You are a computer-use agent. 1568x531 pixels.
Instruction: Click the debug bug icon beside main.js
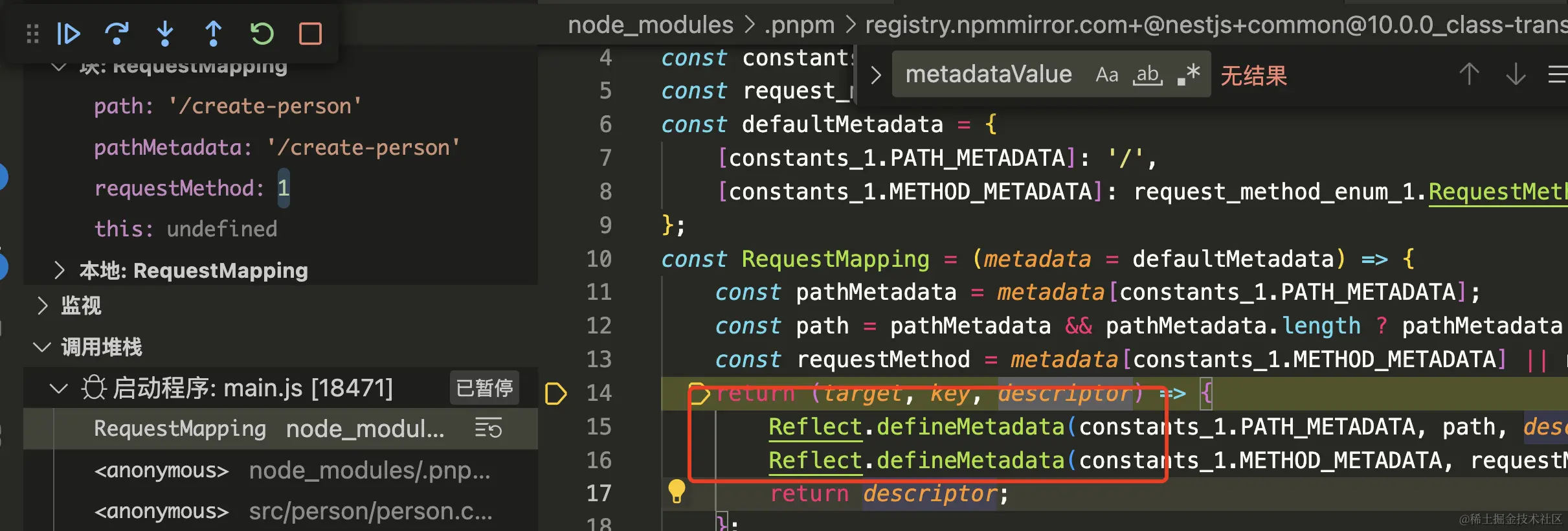coord(94,388)
